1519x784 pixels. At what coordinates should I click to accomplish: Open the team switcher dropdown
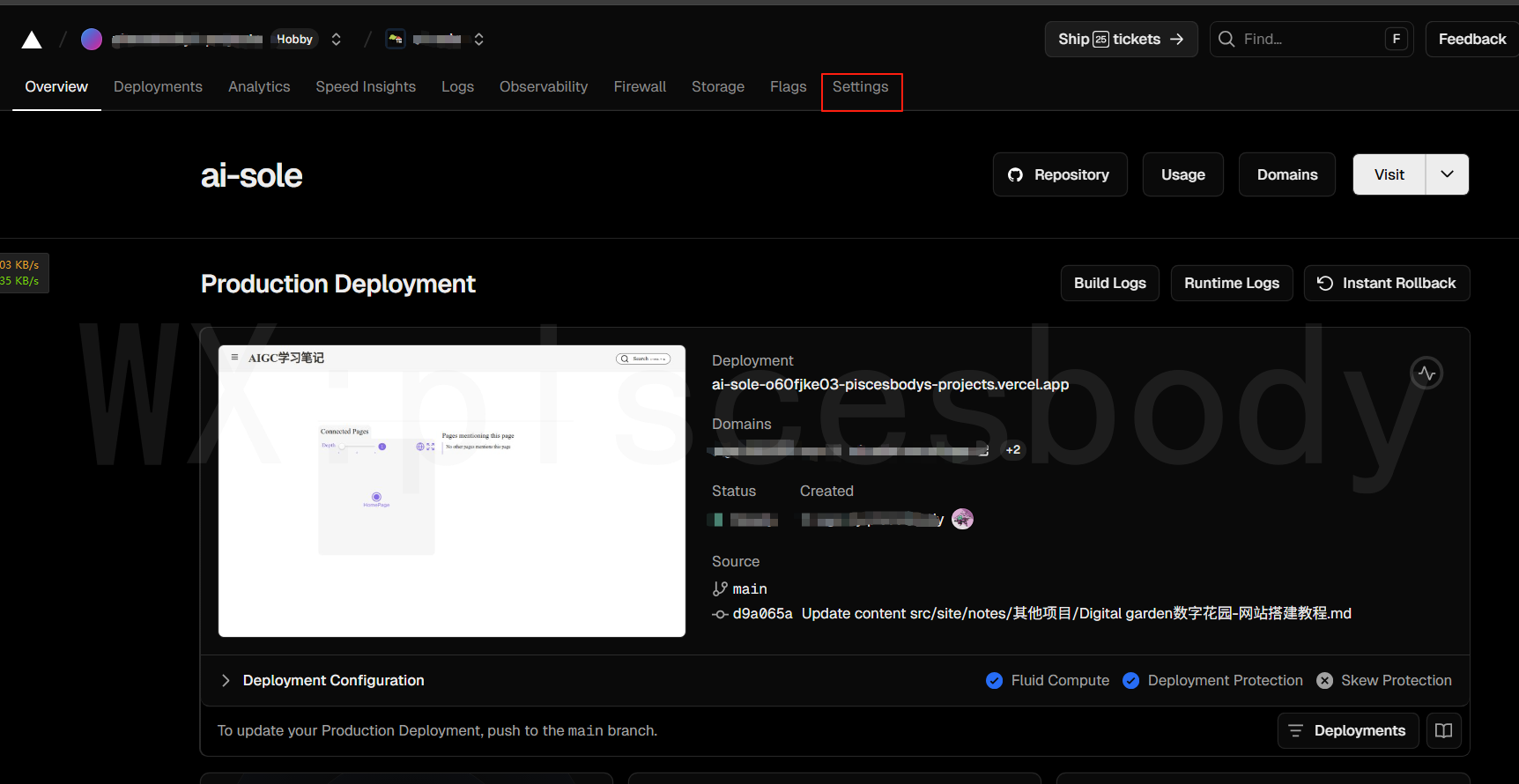click(336, 40)
